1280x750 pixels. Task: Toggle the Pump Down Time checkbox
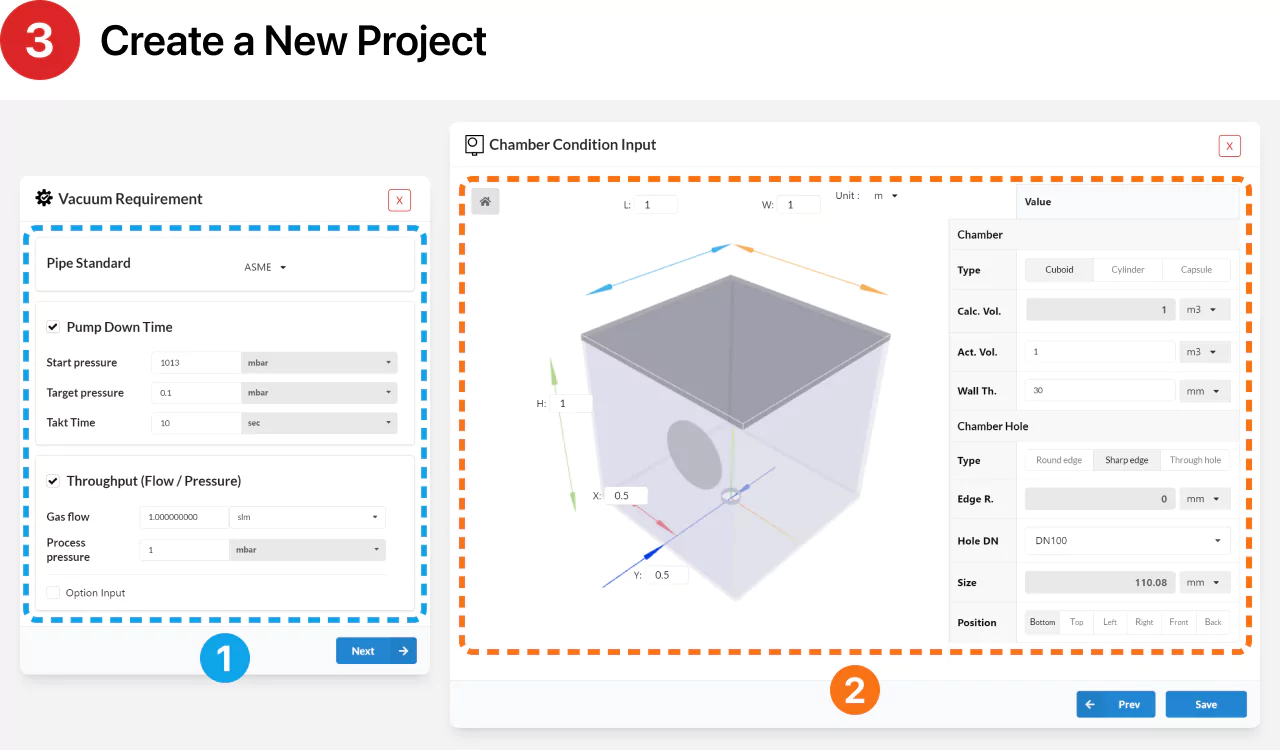[53, 327]
